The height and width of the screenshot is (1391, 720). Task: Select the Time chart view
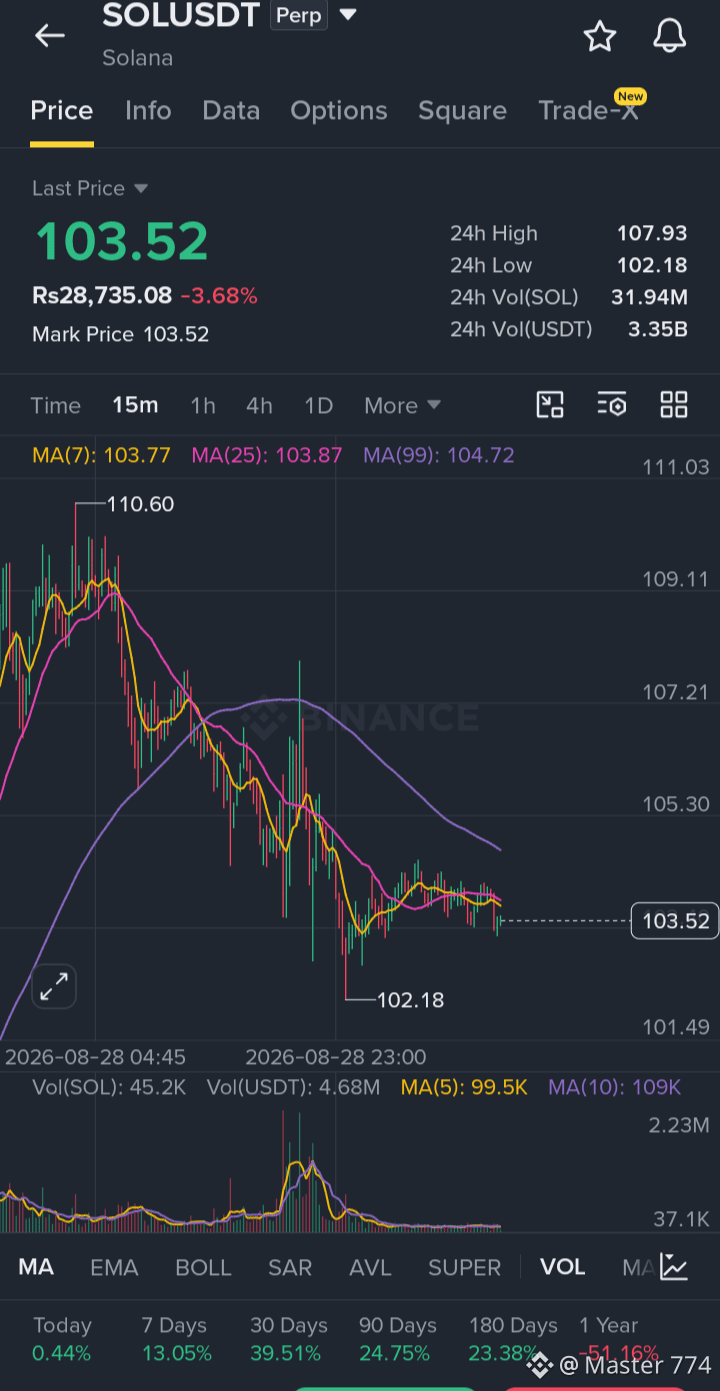pyautogui.click(x=56, y=405)
